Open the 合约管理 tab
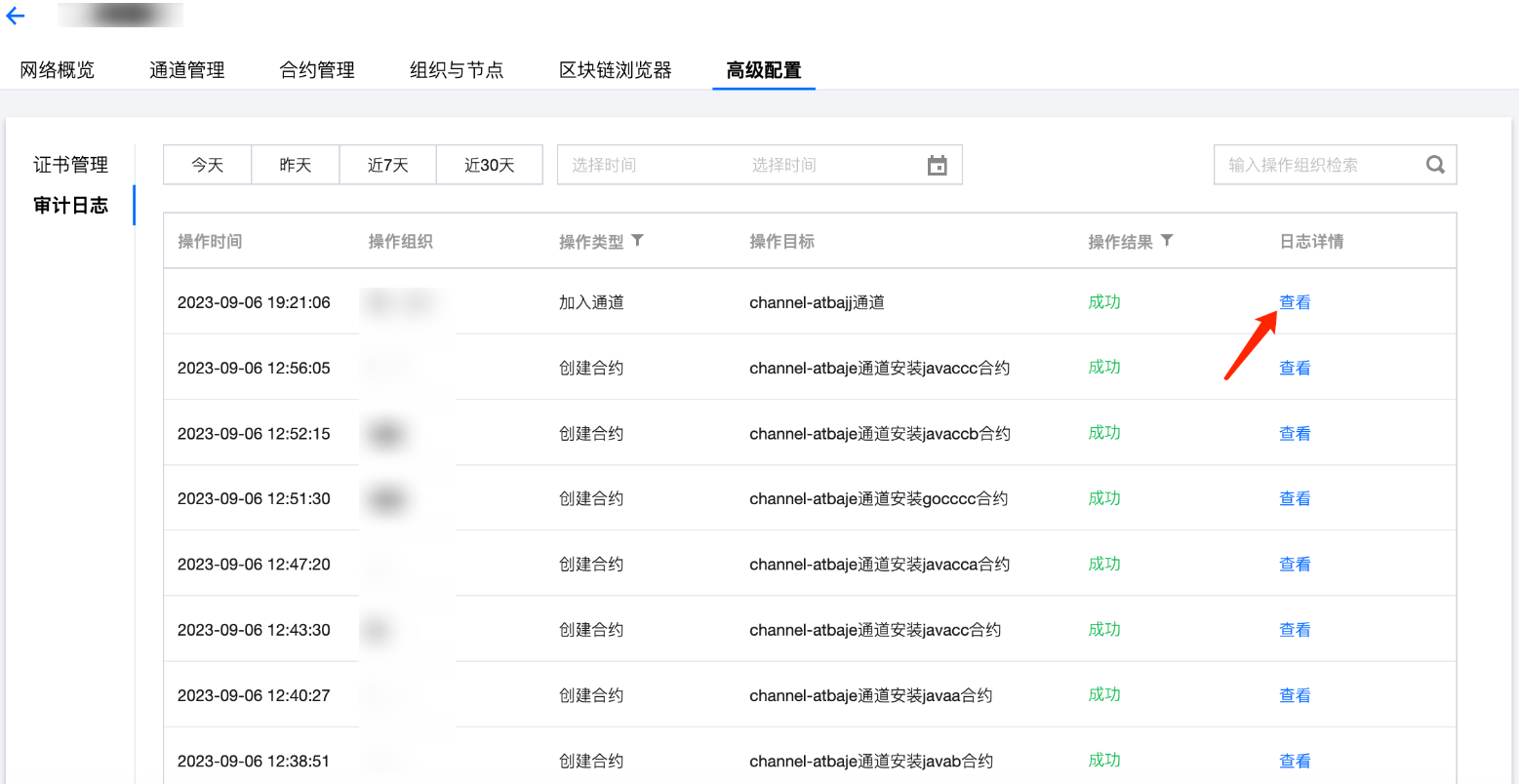Viewport: 1519px width, 784px height. tap(317, 70)
